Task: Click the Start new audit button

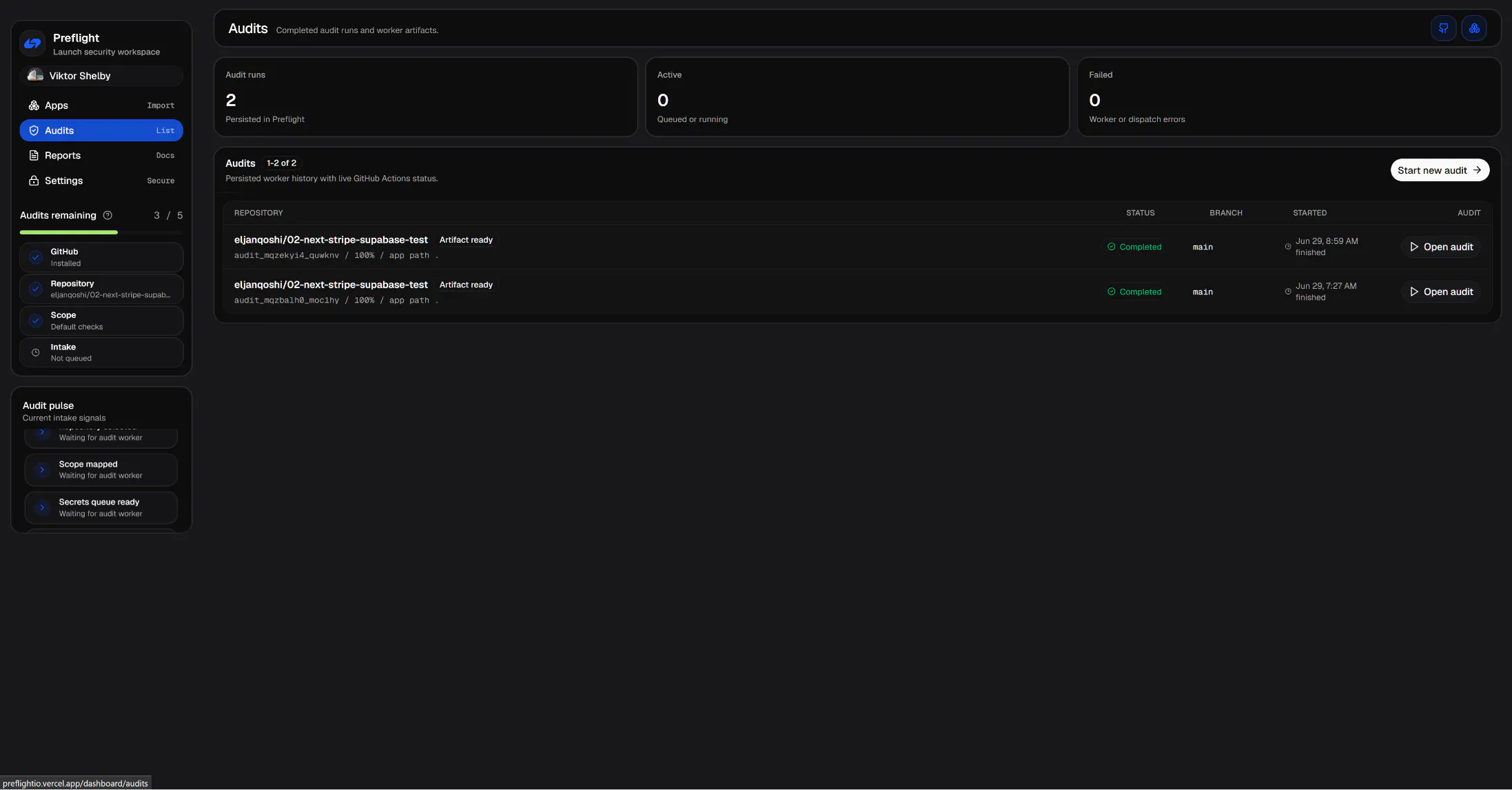Action: (1440, 170)
